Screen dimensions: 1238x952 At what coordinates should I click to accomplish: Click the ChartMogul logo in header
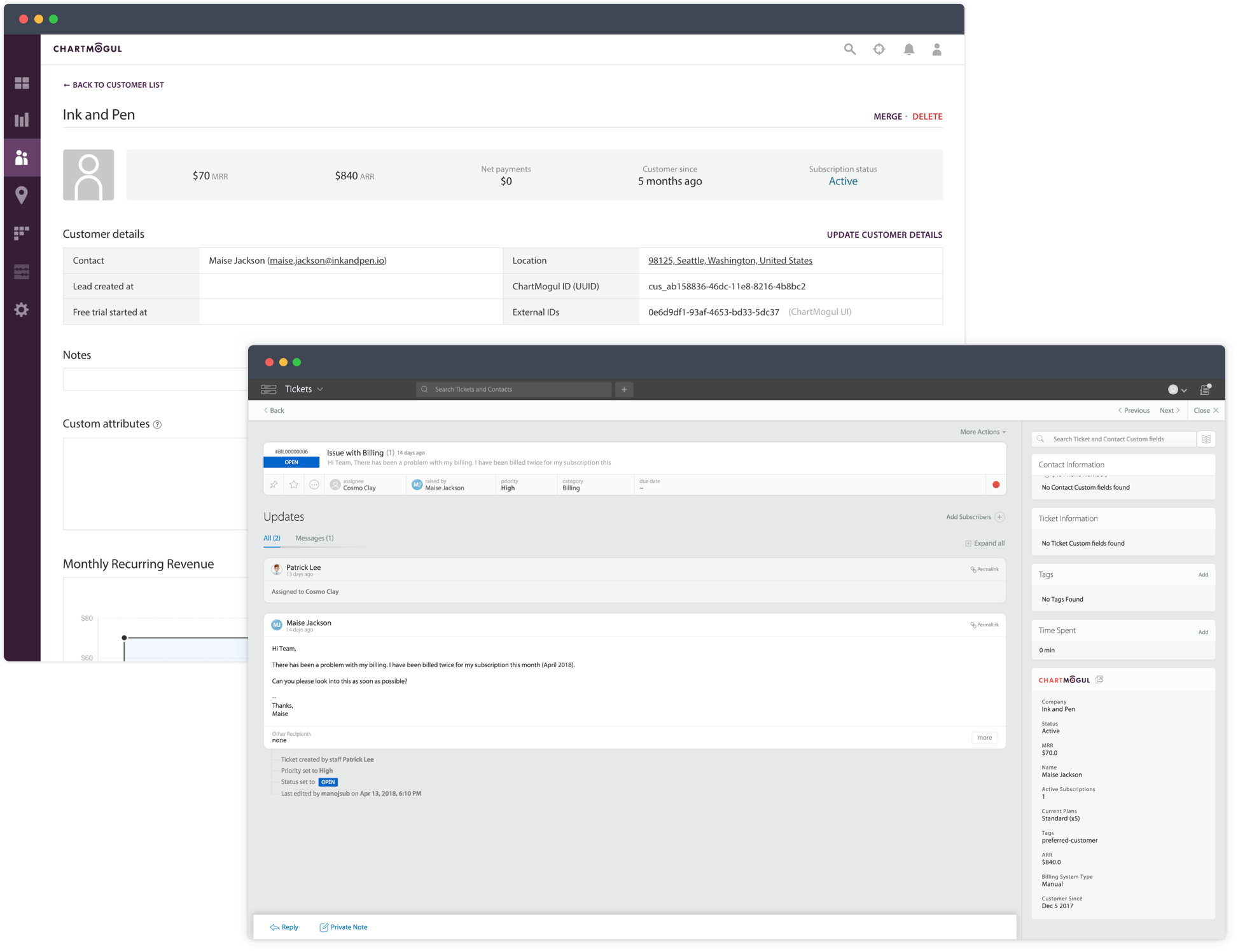(x=87, y=48)
